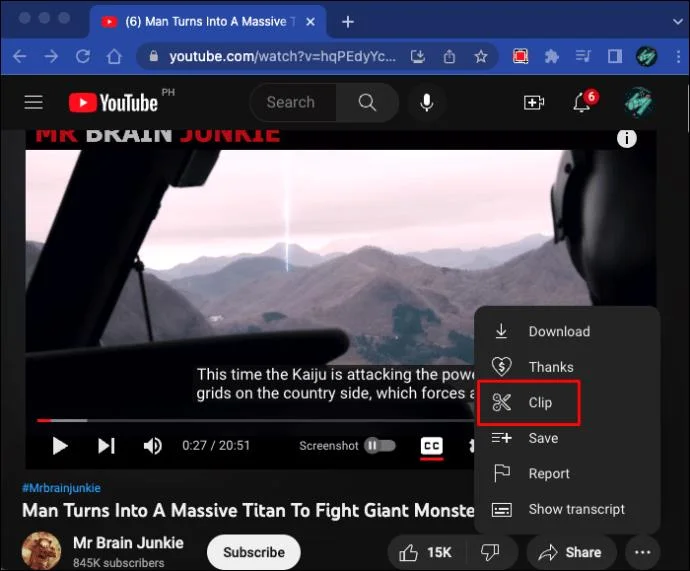
Task: Close the Man Turns Into A Massive tab
Action: [310, 22]
